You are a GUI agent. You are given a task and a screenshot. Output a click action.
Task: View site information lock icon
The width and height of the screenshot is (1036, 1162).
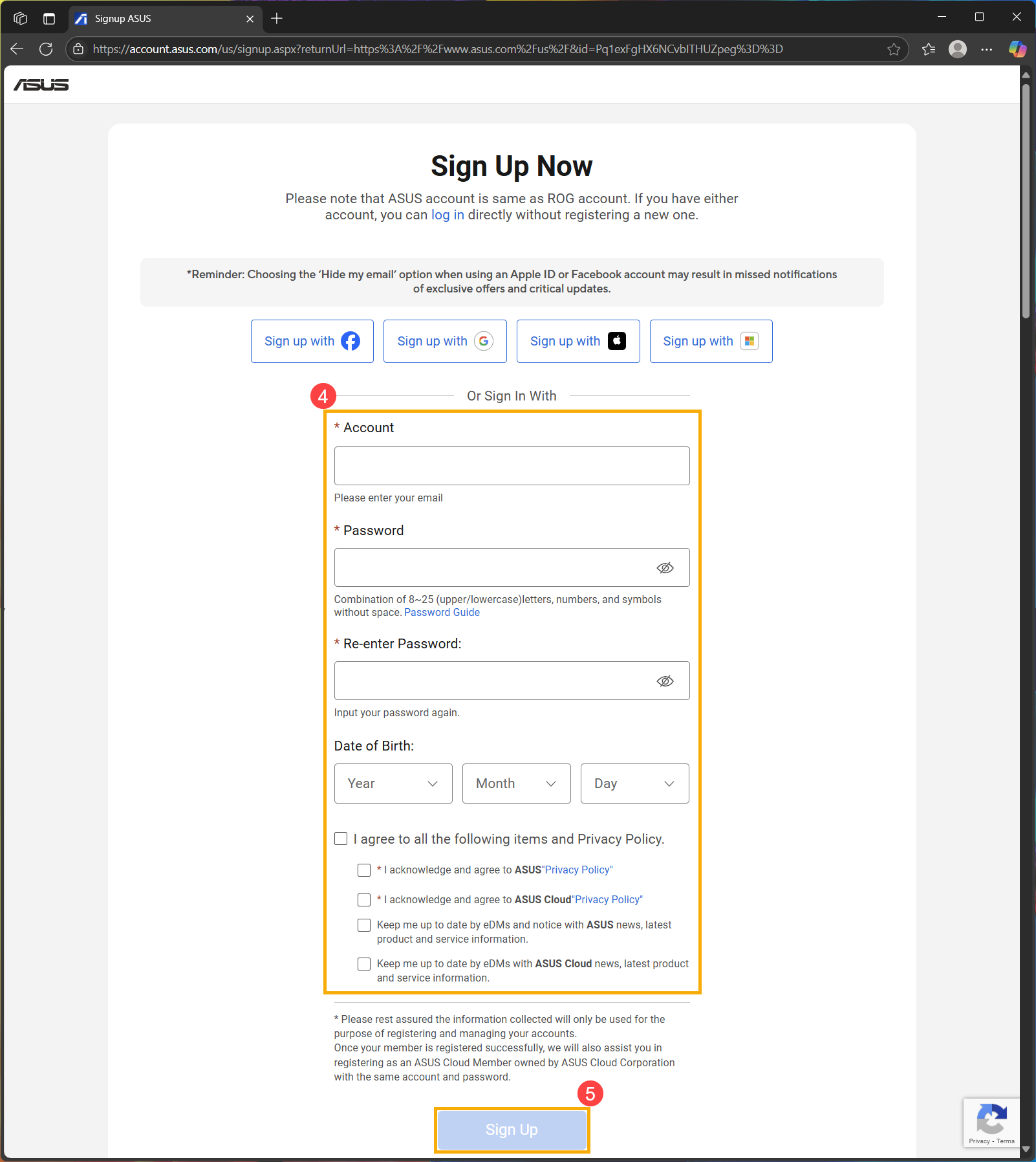pyautogui.click(x=78, y=49)
